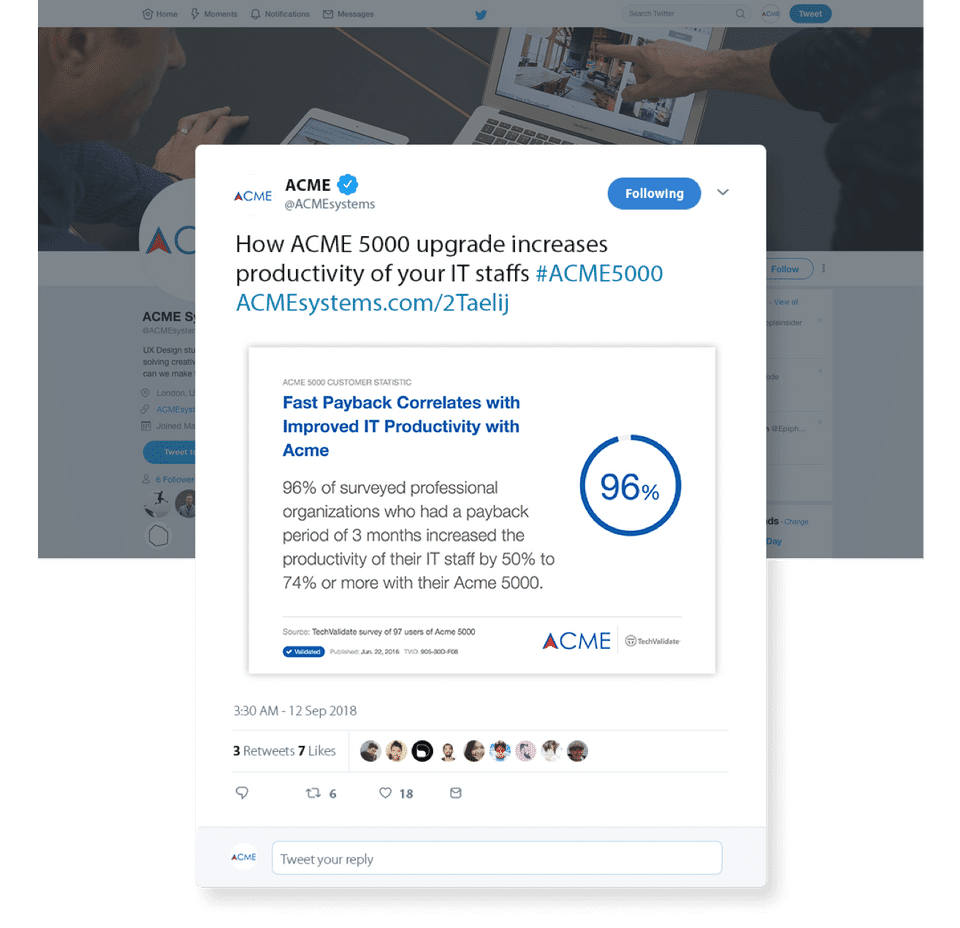
Task: Click the retweet icon
Action: (313, 793)
